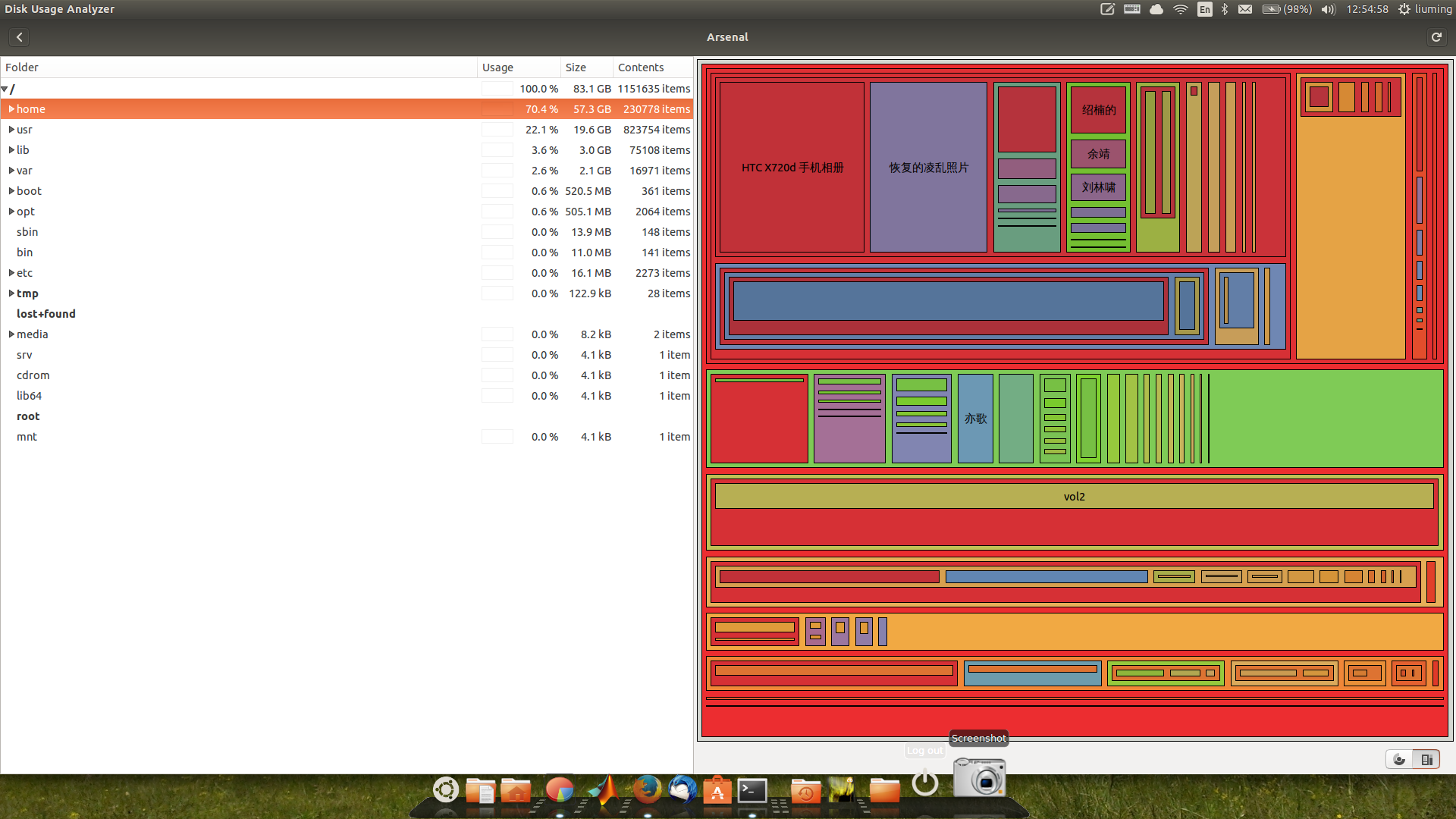Image resolution: width=1456 pixels, height=819 pixels.
Task: Open the Disk Usage Analyzer app menu title
Action: (x=60, y=9)
